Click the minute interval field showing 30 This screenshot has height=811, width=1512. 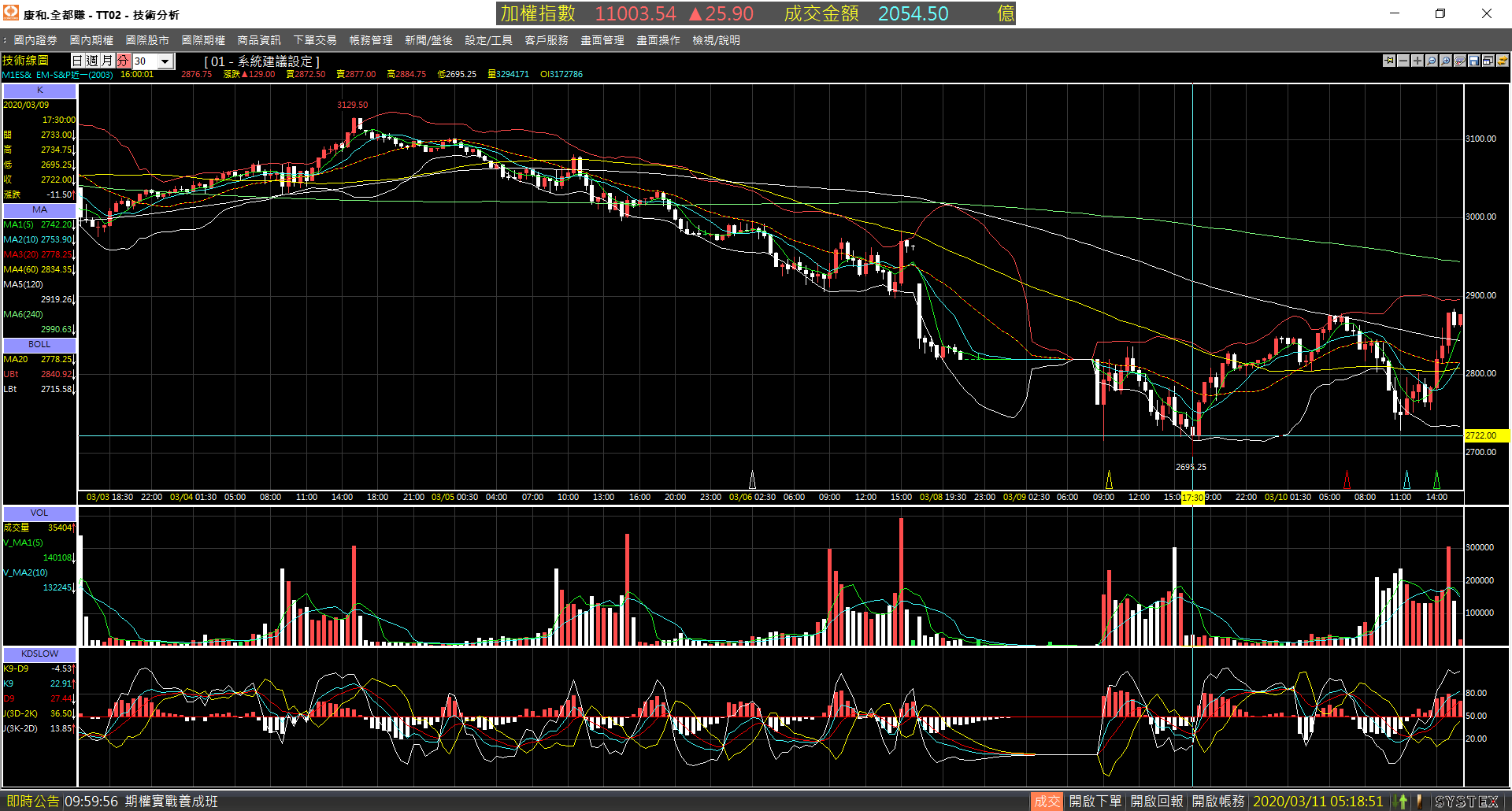[x=145, y=61]
